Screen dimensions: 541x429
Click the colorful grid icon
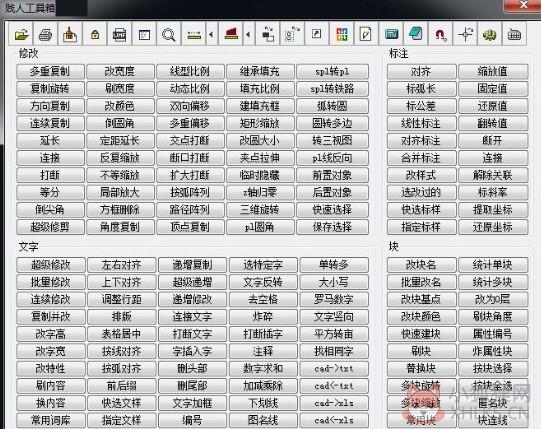342,35
